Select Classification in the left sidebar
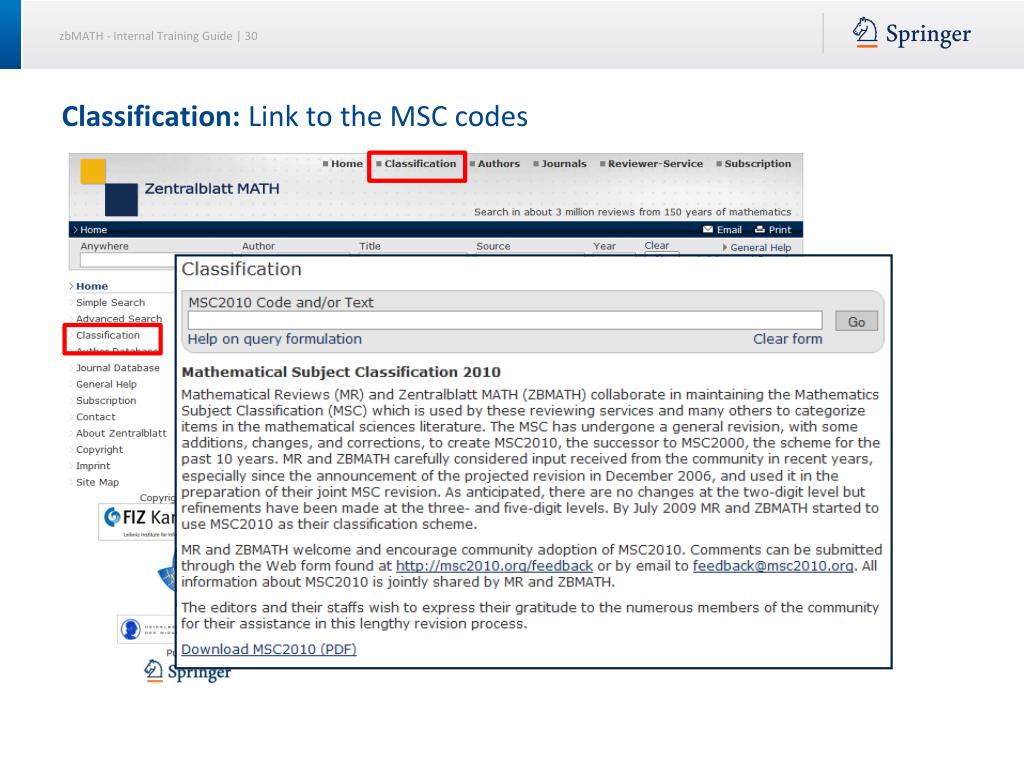 click(108, 335)
